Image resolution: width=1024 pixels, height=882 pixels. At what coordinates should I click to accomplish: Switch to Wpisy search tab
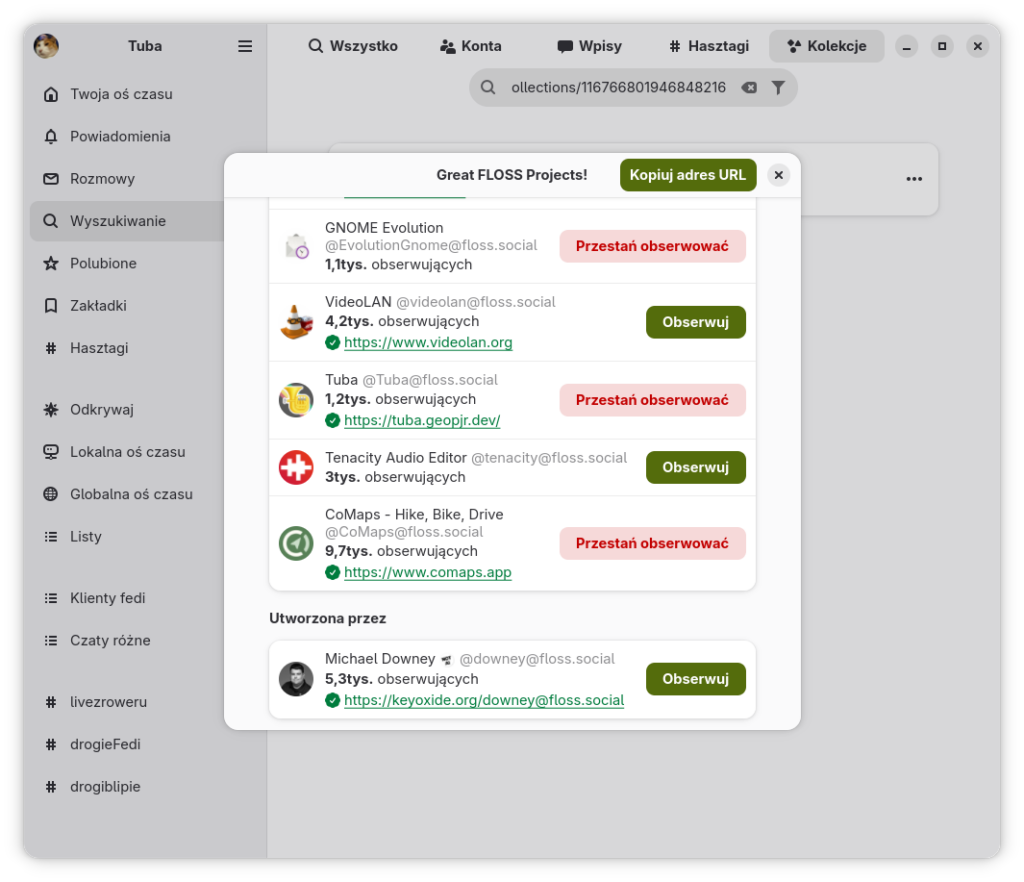point(590,46)
